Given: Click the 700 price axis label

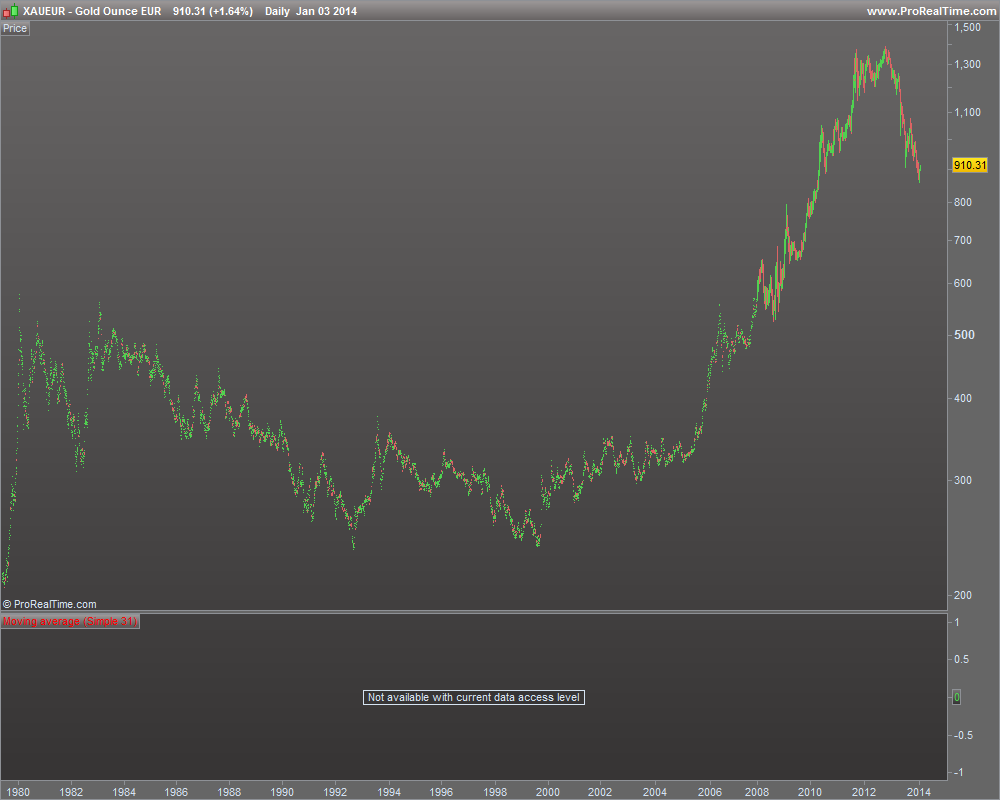Looking at the screenshot, I should coord(963,241).
